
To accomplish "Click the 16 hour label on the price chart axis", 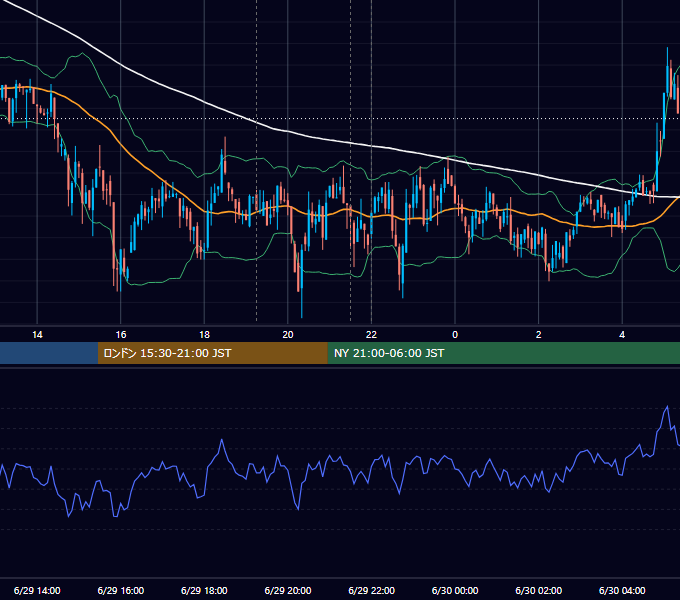I will coord(121,335).
